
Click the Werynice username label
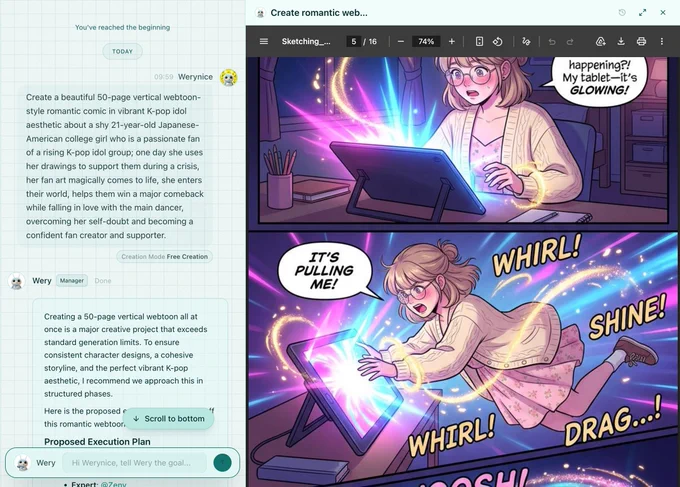click(195, 77)
